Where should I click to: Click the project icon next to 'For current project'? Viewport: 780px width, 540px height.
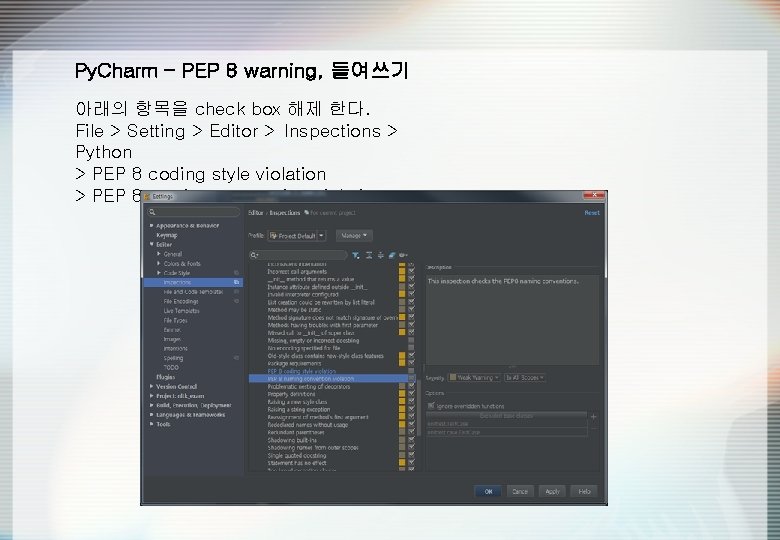pos(306,213)
